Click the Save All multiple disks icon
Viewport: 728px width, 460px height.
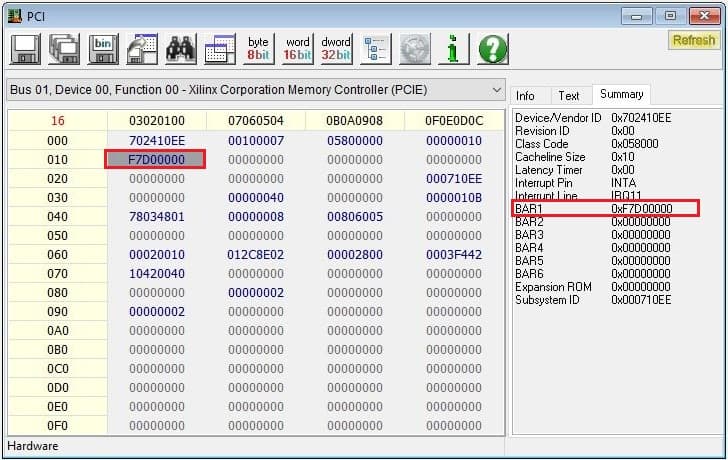(x=64, y=49)
